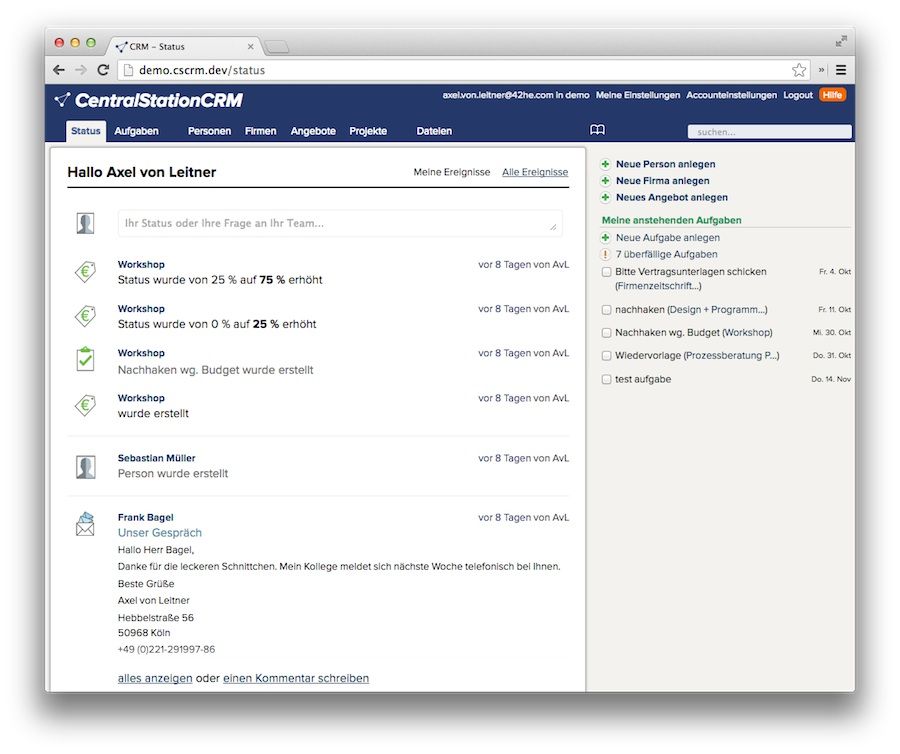The image size is (900, 754).
Task: Check the 'Bitte Vertragsunterlagen schicken' task
Action: [607, 272]
